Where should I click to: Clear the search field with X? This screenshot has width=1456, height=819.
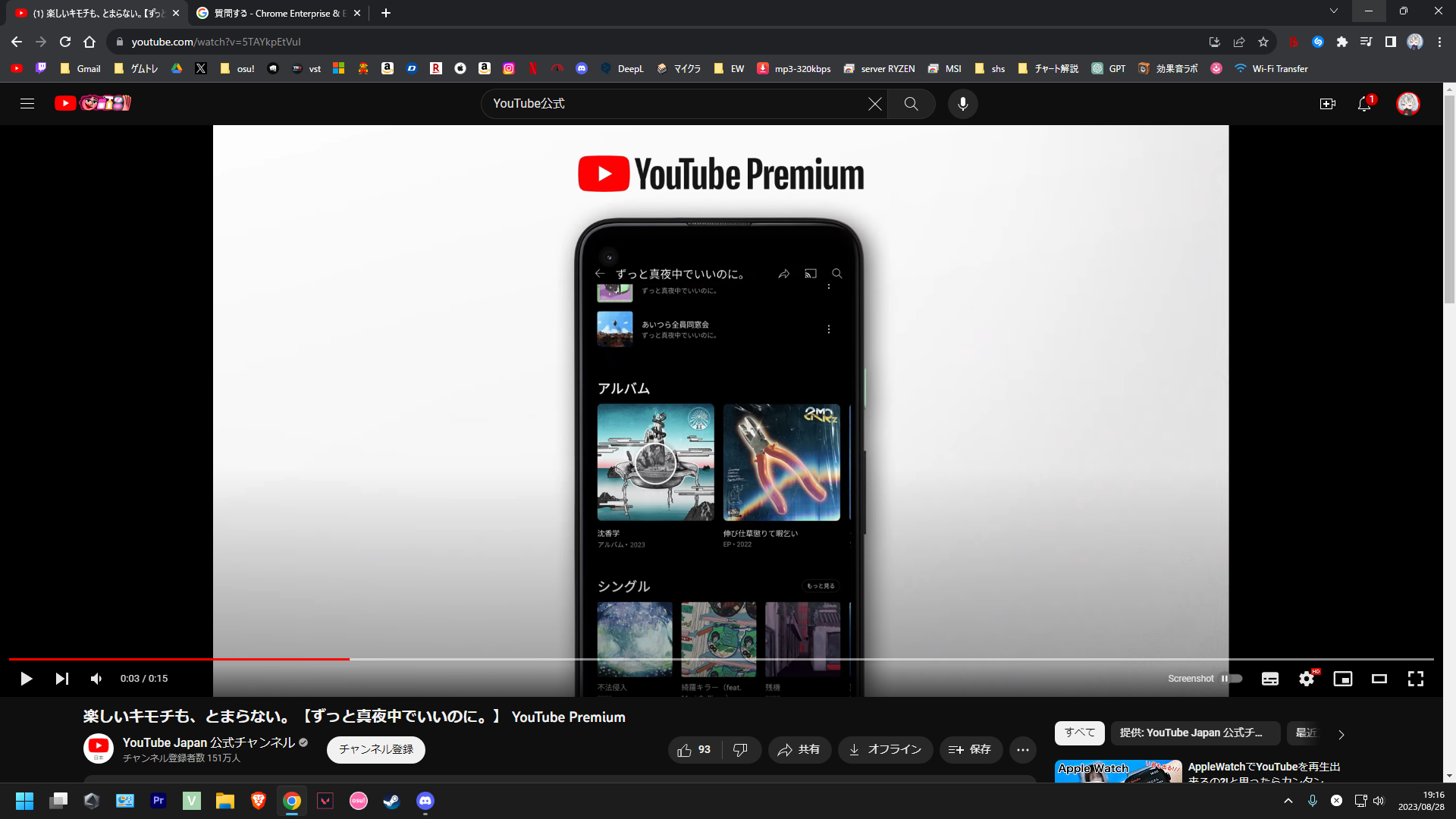(x=874, y=104)
